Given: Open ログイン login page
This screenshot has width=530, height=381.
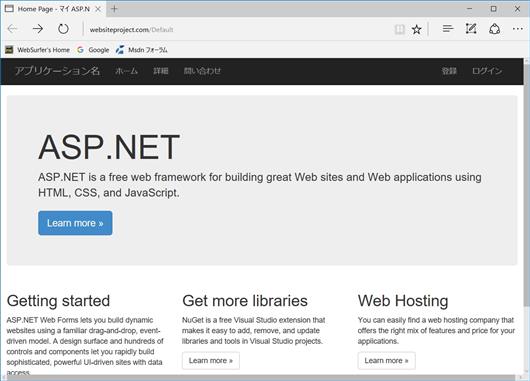Looking at the screenshot, I should (x=487, y=71).
